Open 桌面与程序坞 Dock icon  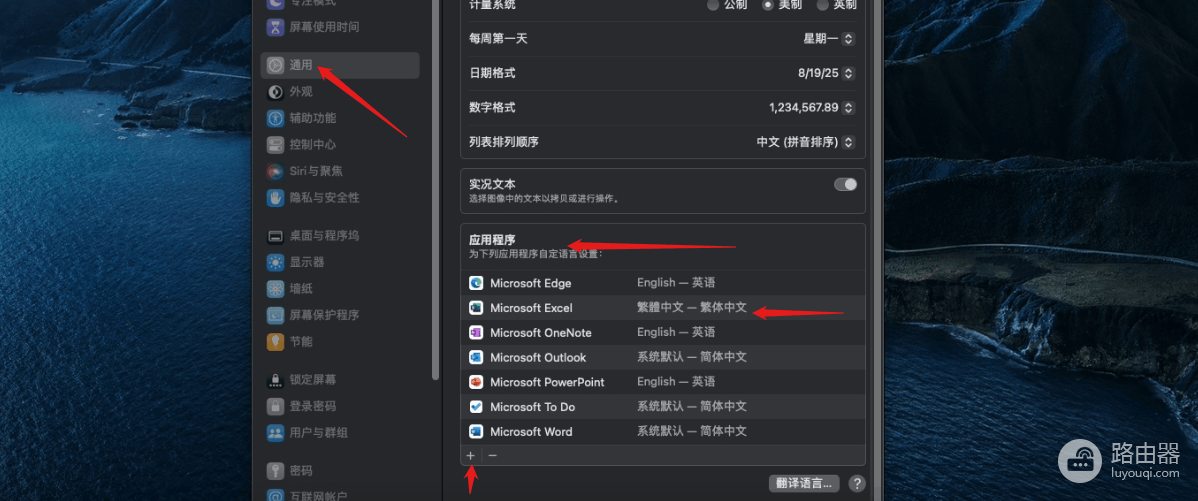point(275,236)
